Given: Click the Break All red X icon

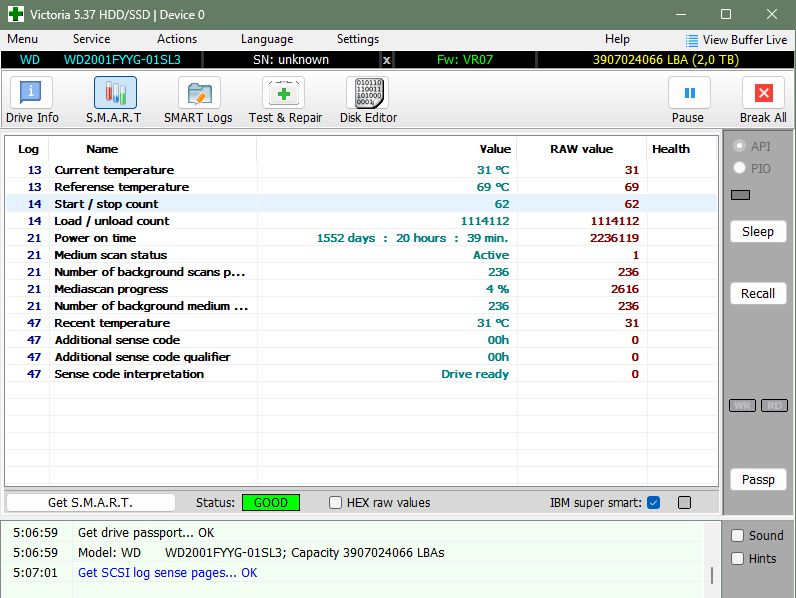Looking at the screenshot, I should (763, 92).
